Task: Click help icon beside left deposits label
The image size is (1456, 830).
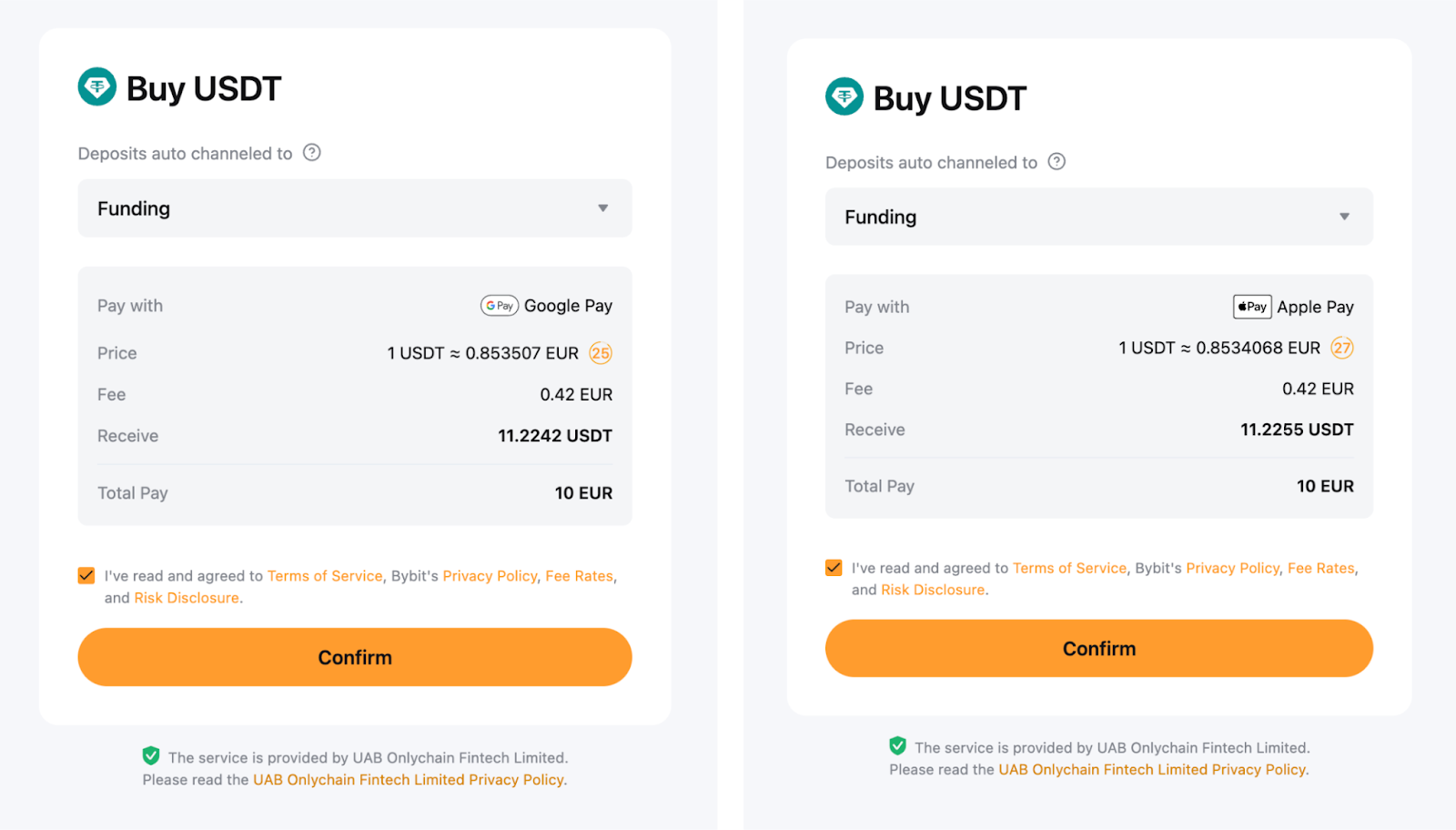Action: [x=312, y=153]
